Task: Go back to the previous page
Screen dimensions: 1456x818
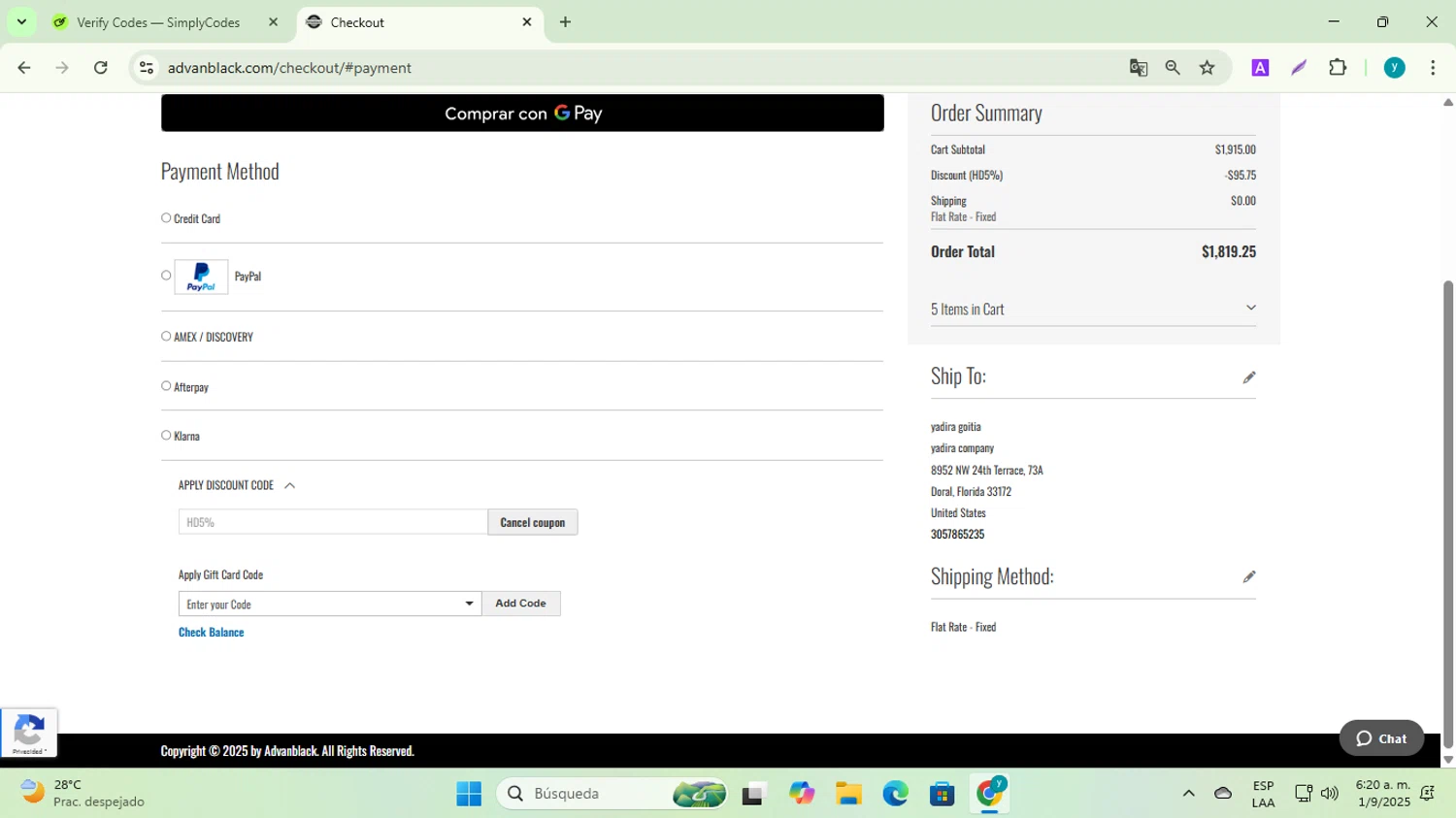Action: point(24,68)
